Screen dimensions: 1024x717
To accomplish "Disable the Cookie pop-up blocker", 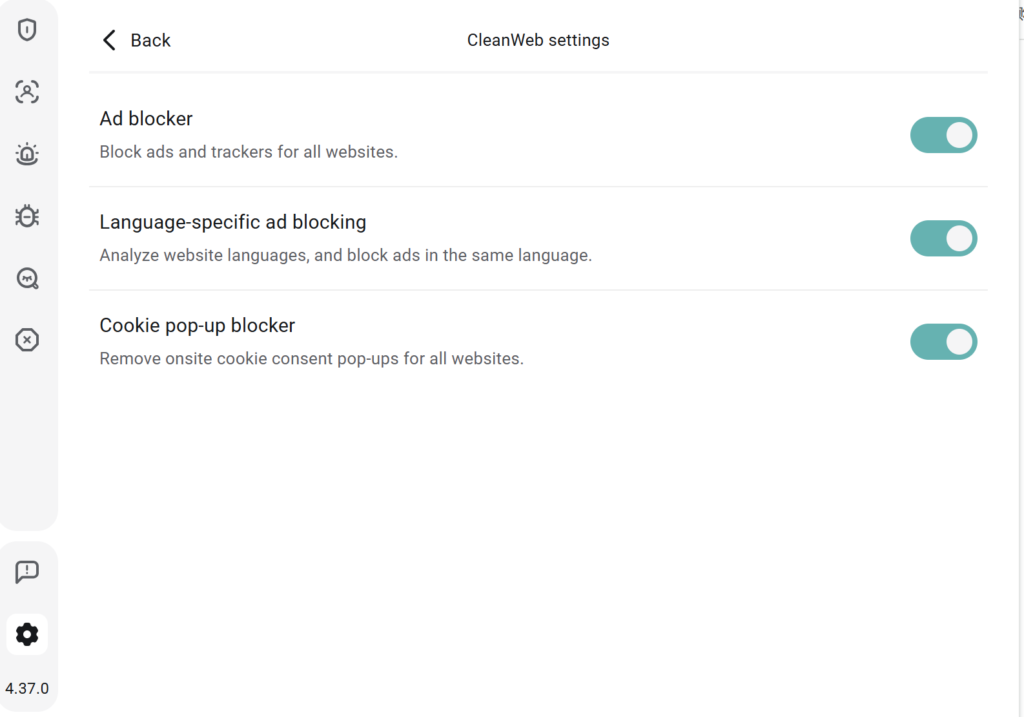I will [943, 341].
